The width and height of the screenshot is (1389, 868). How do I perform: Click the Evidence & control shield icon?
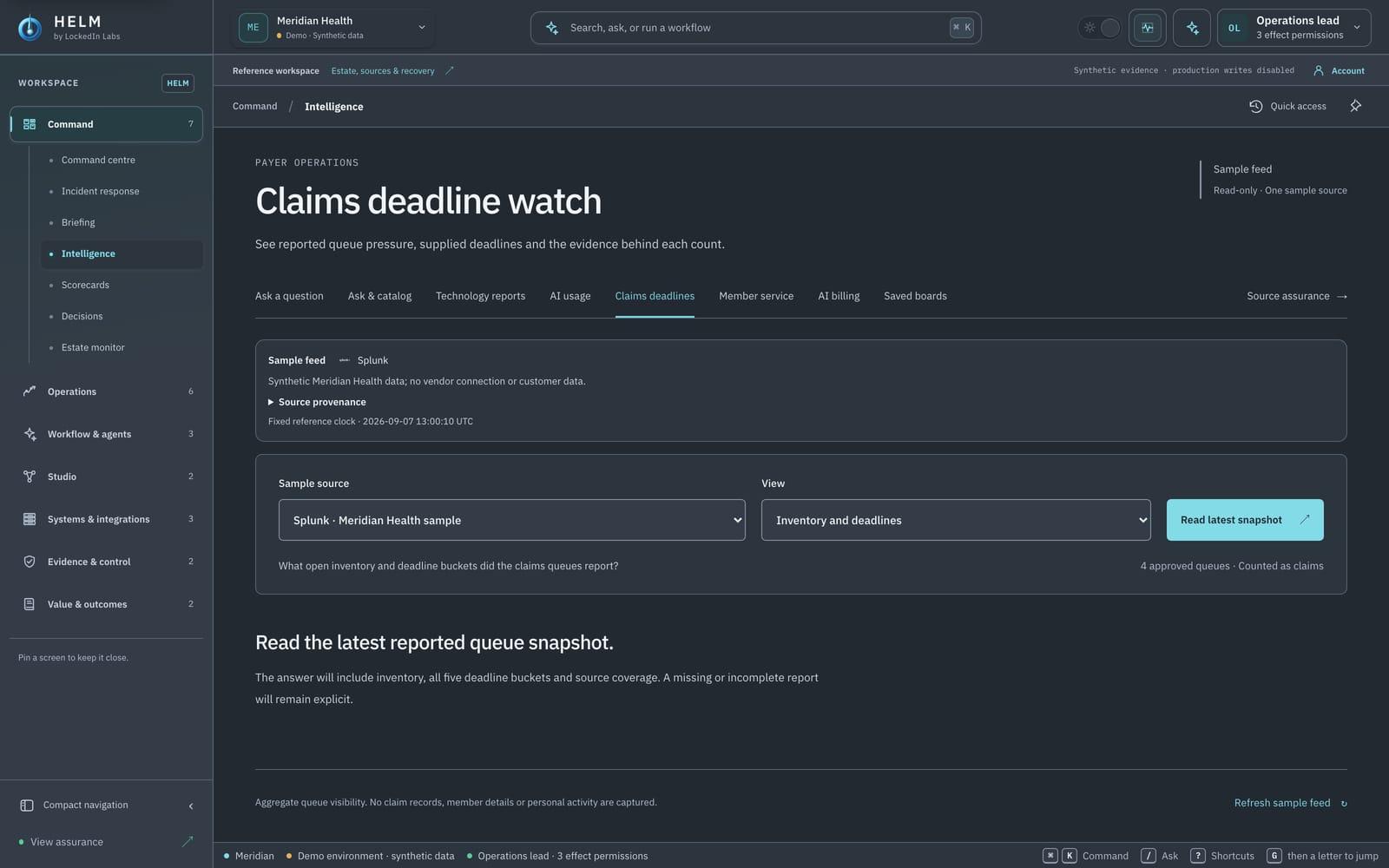coord(30,562)
